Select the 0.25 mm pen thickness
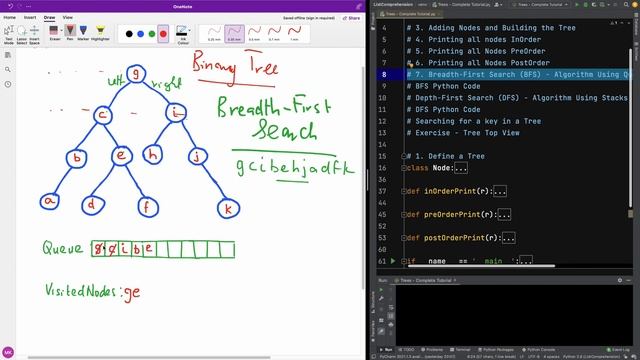The image size is (640, 360). point(214,33)
